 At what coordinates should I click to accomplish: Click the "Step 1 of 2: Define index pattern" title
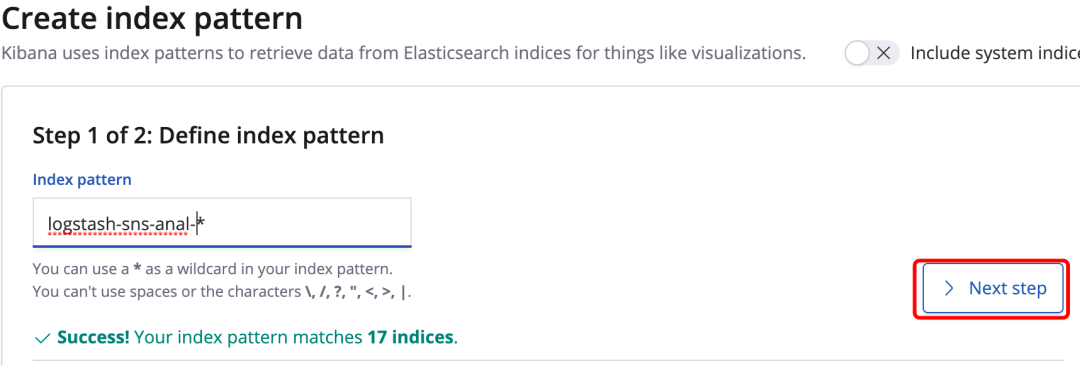click(x=208, y=135)
